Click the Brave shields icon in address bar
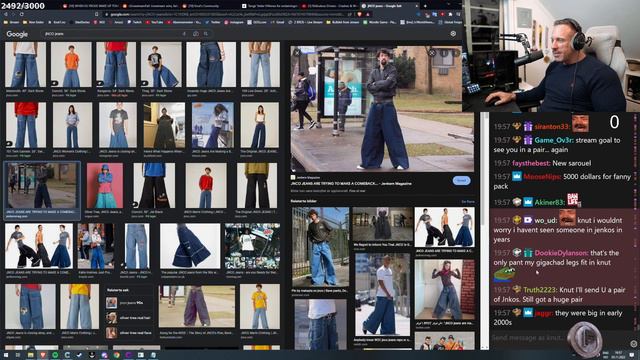 [x=359, y=14]
